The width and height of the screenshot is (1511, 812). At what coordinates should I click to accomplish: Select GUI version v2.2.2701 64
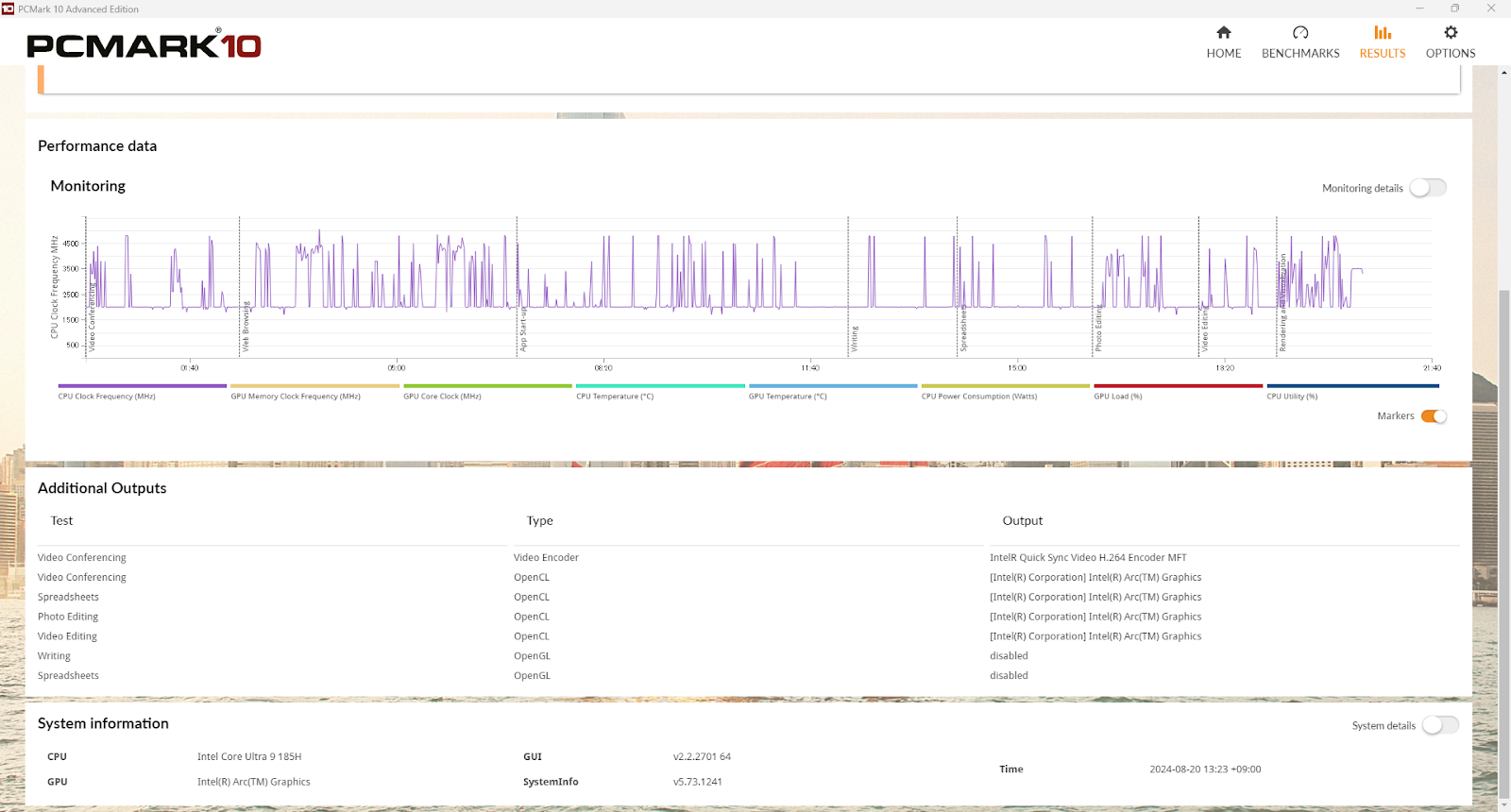702,757
